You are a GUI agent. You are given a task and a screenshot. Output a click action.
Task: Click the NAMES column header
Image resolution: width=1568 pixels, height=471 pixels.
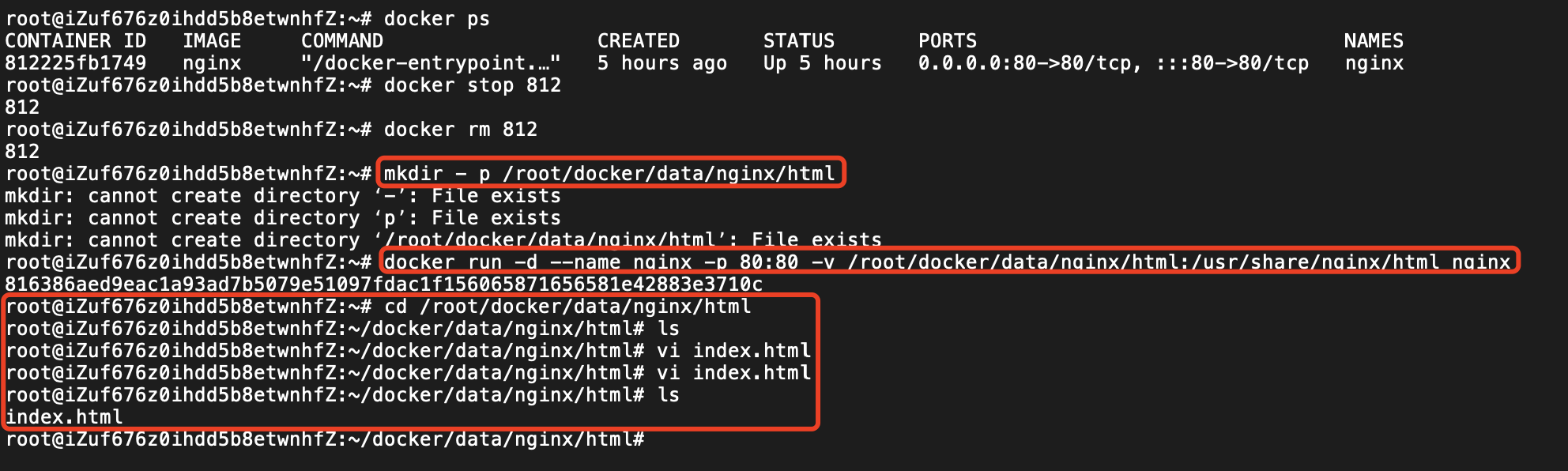[1374, 41]
